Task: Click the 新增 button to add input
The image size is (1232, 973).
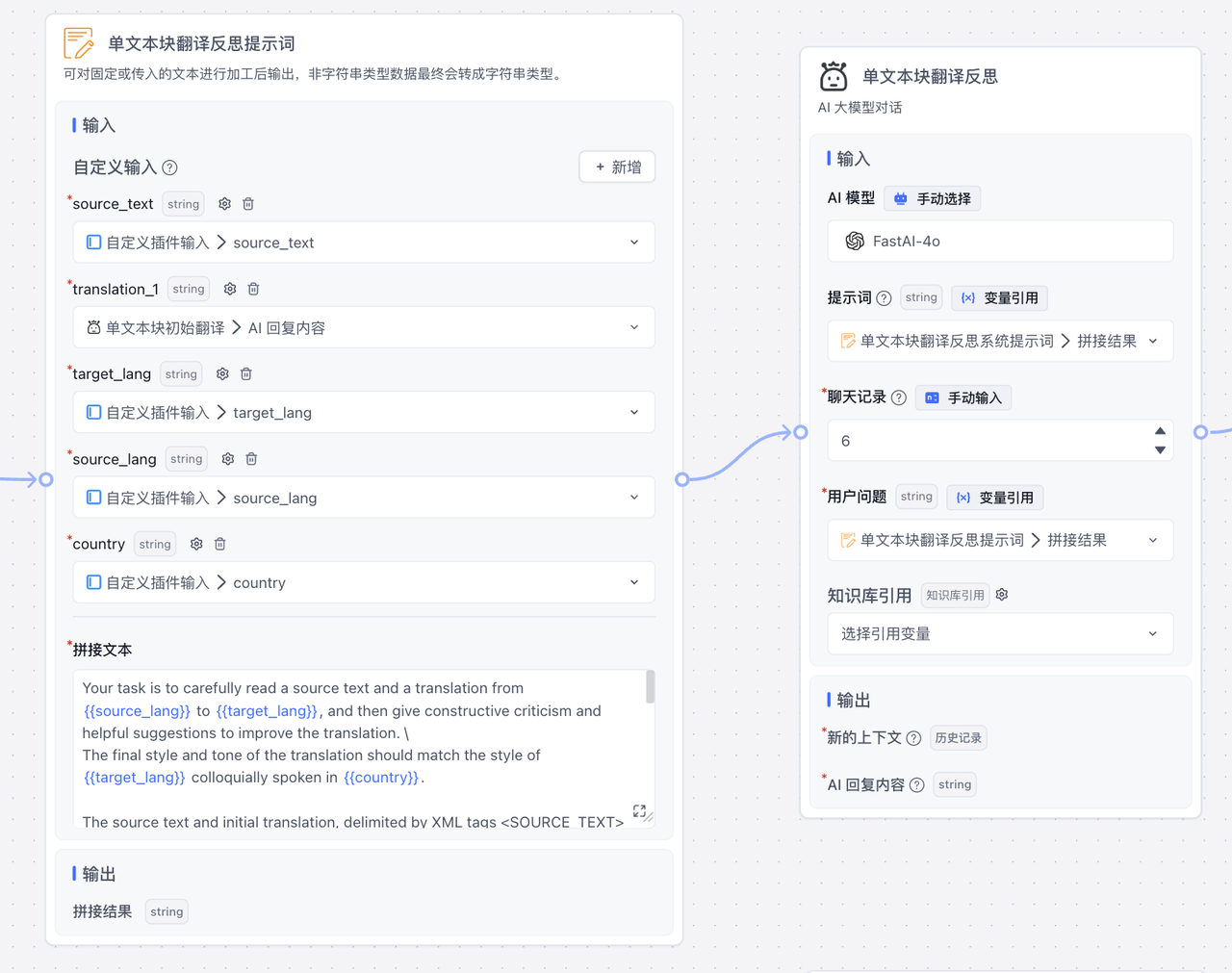Action: pos(617,167)
